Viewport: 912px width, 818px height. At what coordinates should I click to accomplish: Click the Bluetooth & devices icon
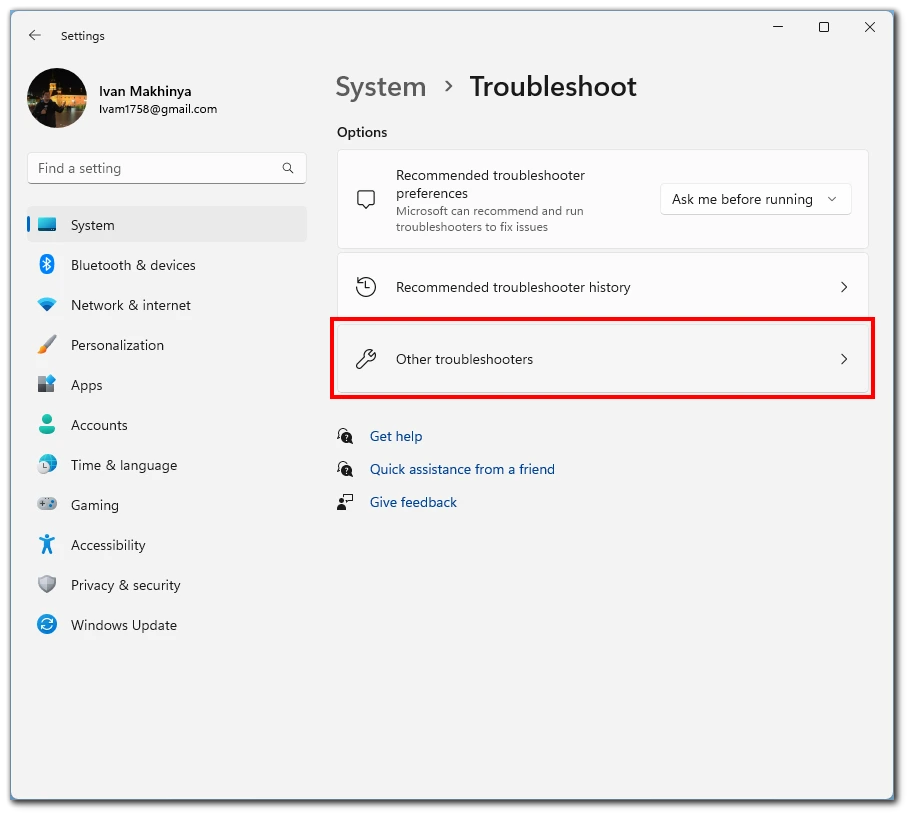(x=47, y=265)
